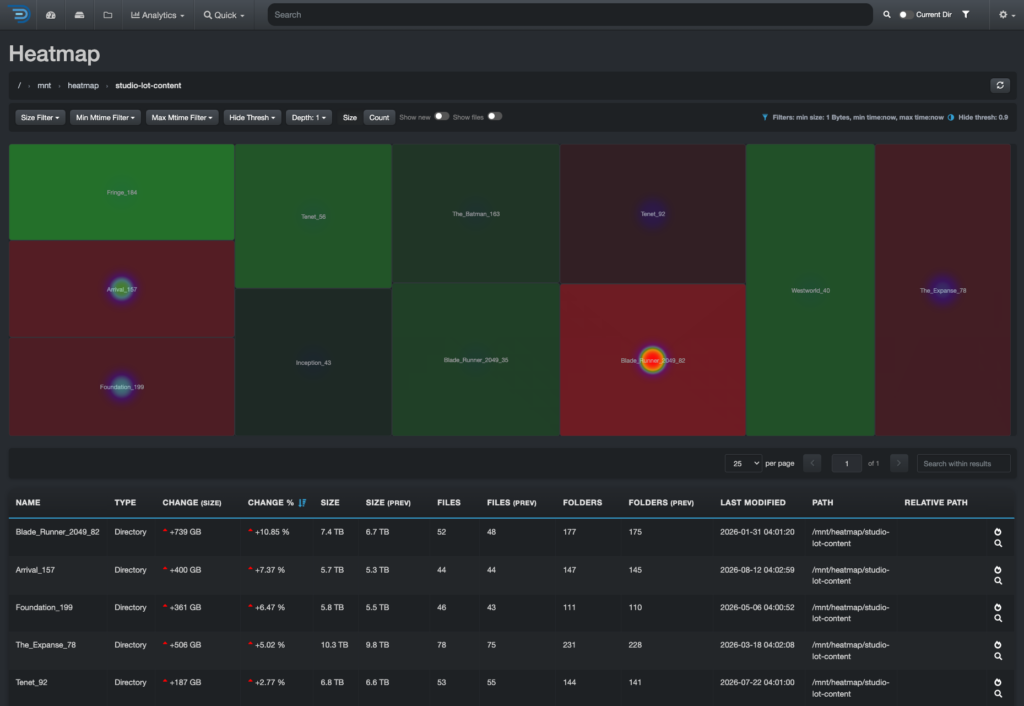1024x706 pixels.
Task: Click the pie chart icon for The_Expanse_78
Action: pyautogui.click(x=998, y=645)
